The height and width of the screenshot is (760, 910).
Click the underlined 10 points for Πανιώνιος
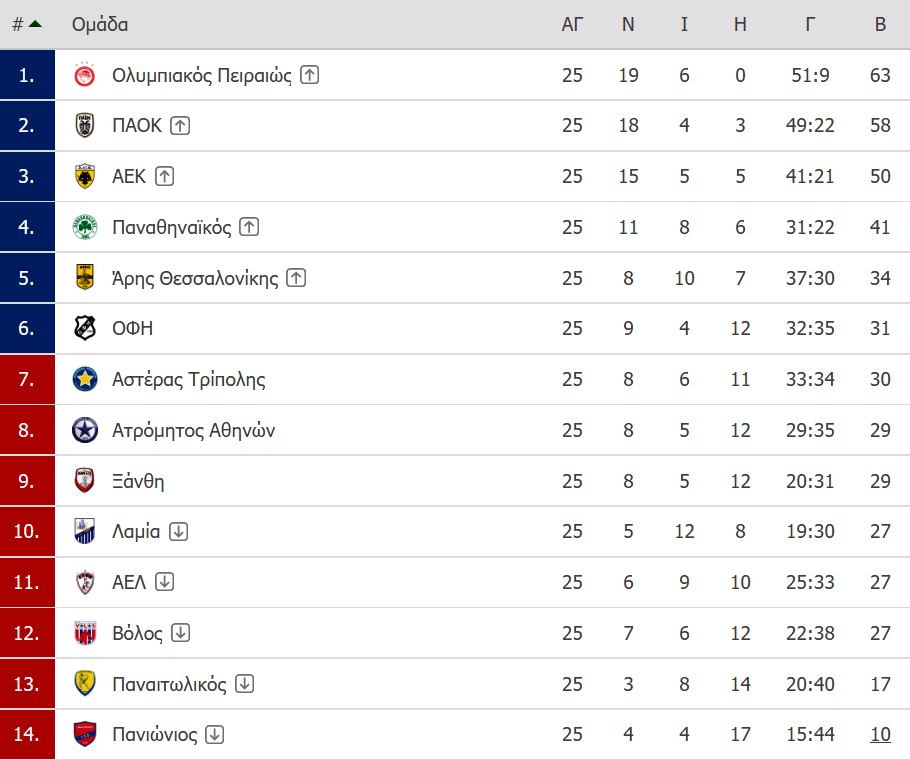880,734
